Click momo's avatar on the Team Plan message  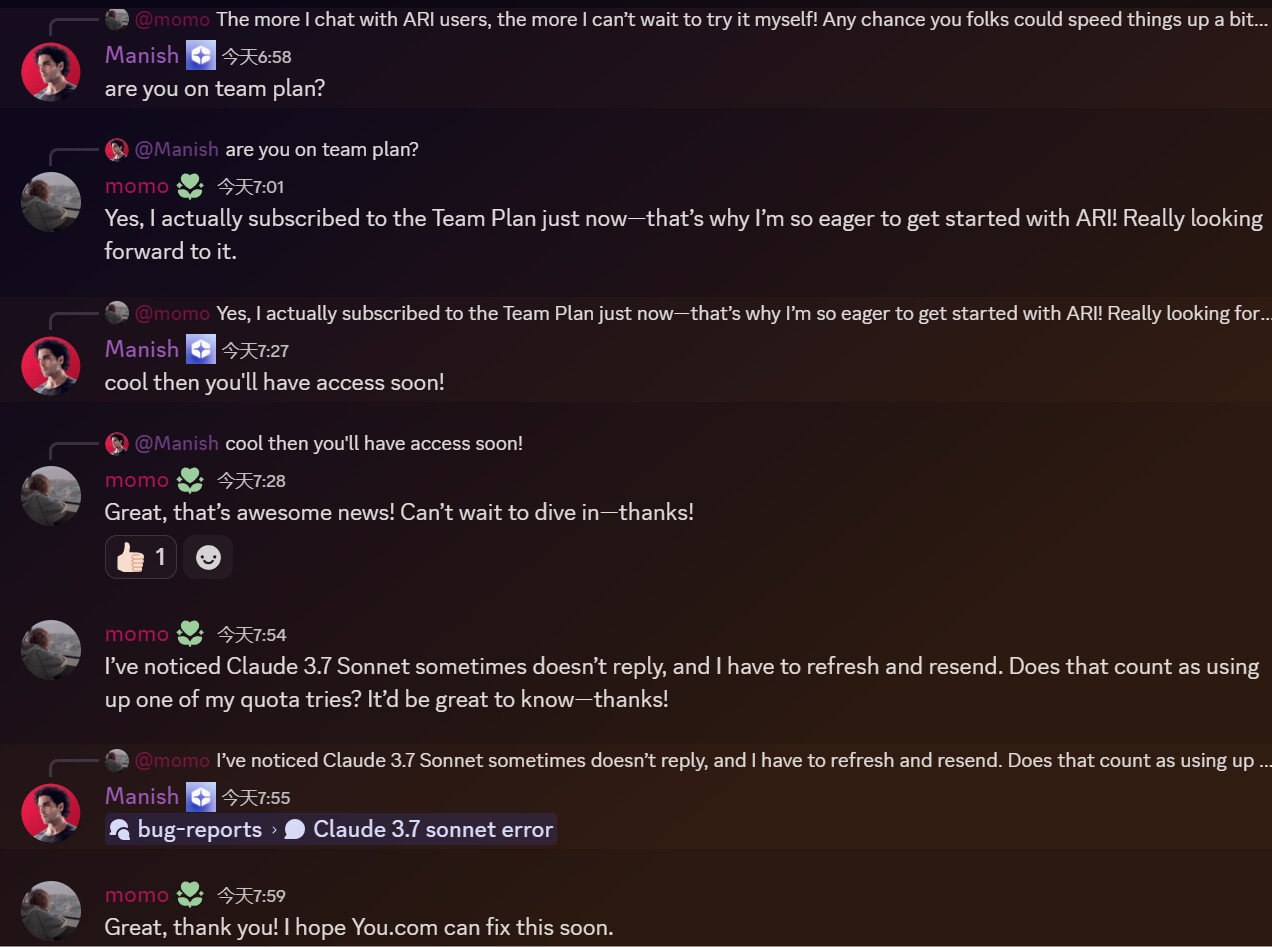(50, 202)
